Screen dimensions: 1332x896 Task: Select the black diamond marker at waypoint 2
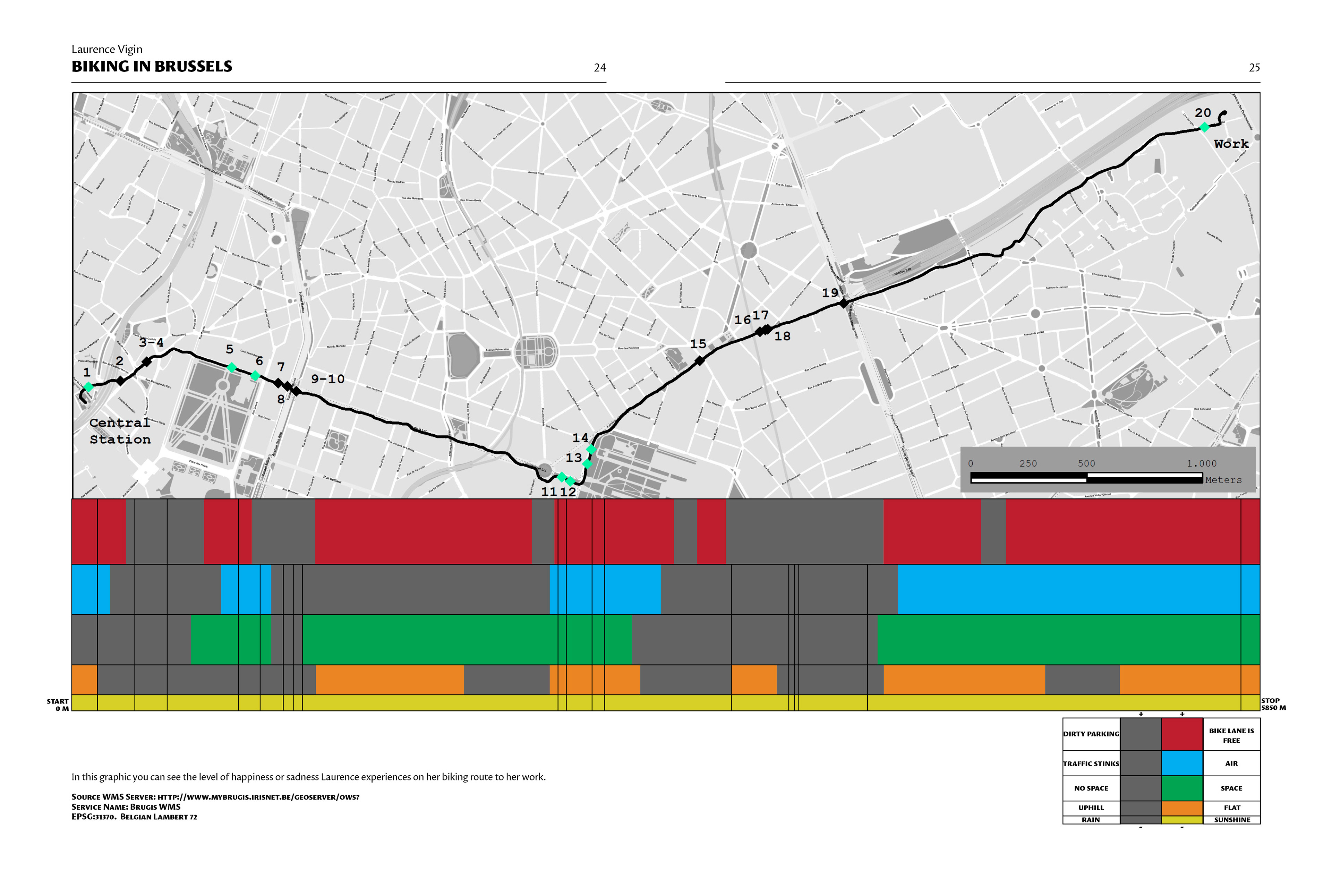click(121, 381)
